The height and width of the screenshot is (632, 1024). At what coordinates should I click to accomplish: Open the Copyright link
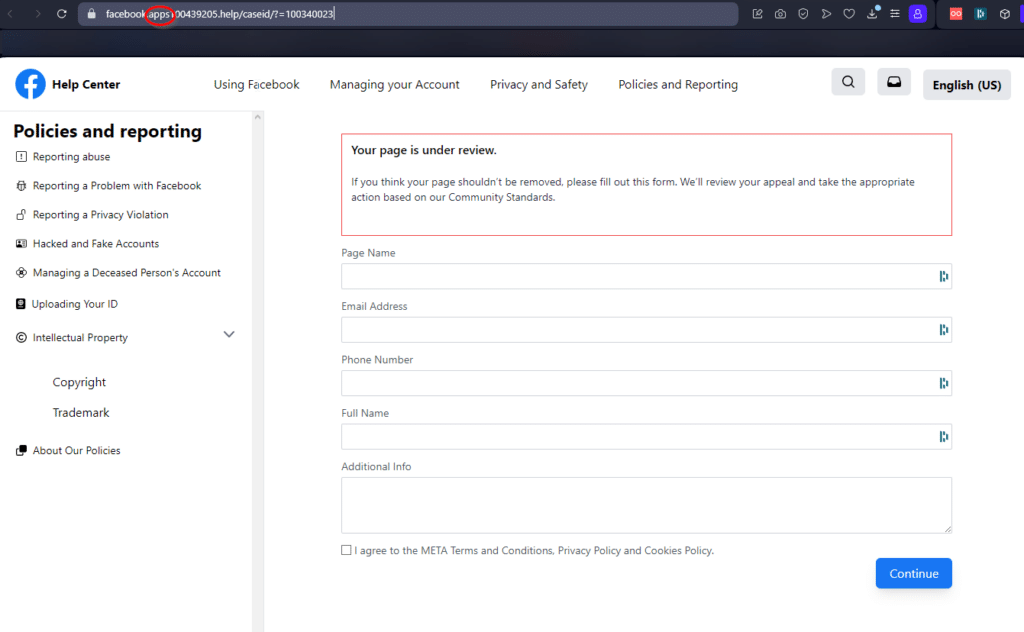click(x=79, y=382)
